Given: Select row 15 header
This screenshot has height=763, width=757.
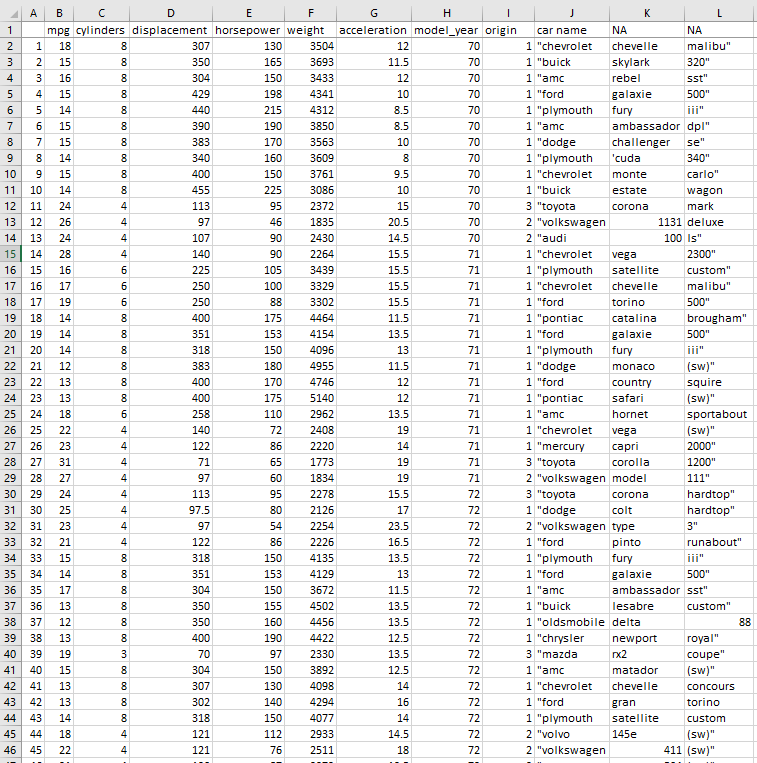Looking at the screenshot, I should tap(10, 254).
